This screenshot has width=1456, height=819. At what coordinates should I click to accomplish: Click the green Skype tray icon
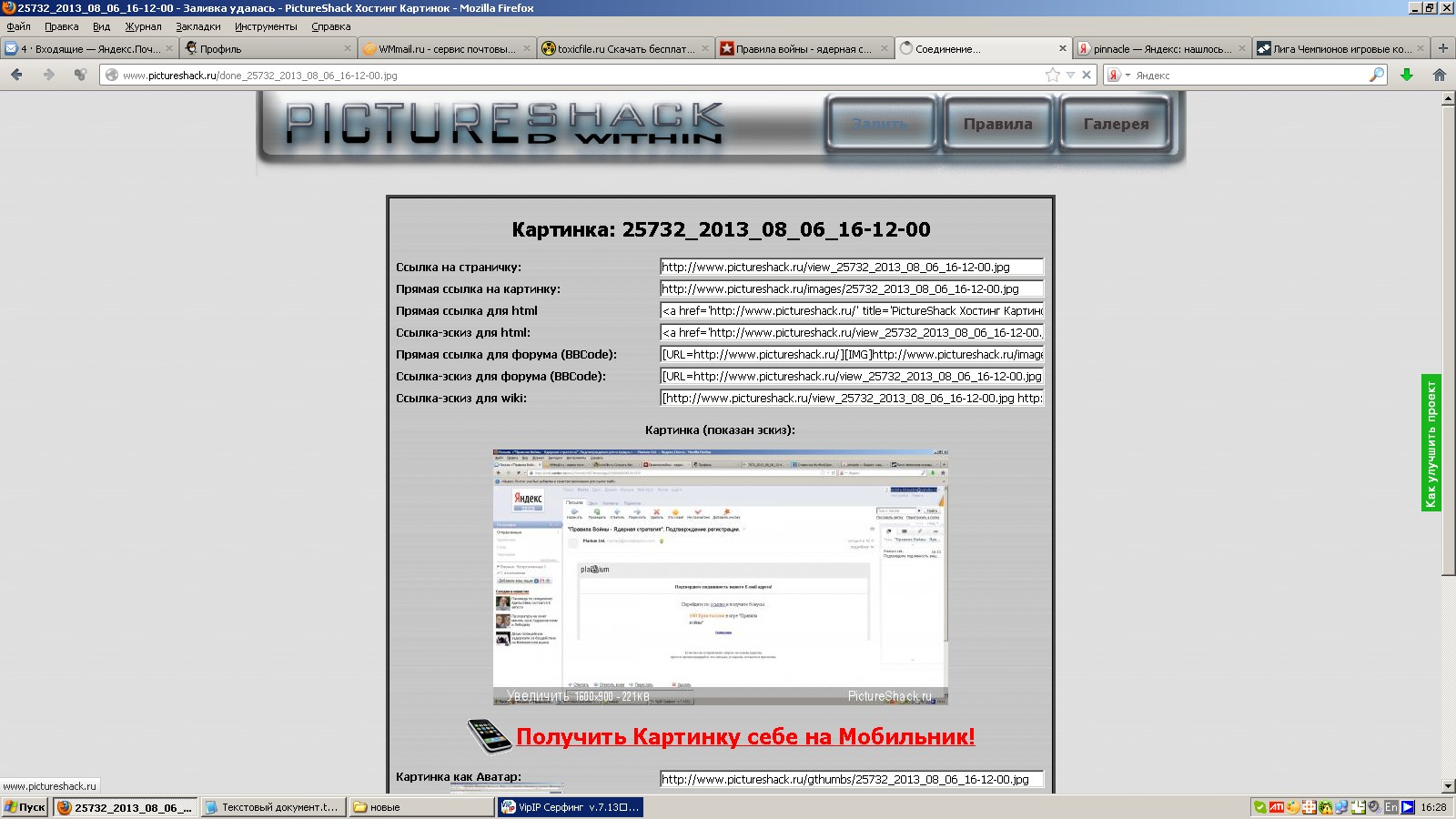pos(1259,807)
